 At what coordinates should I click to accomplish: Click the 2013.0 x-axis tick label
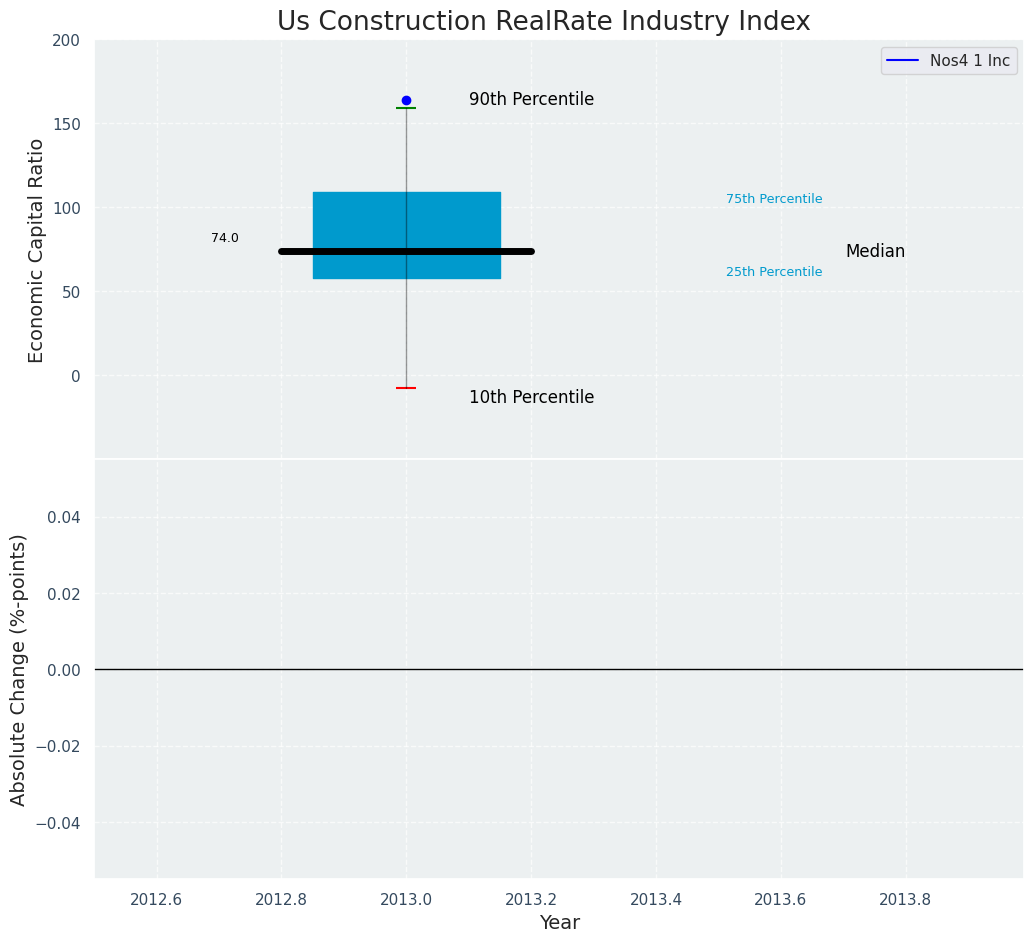pyautogui.click(x=406, y=899)
